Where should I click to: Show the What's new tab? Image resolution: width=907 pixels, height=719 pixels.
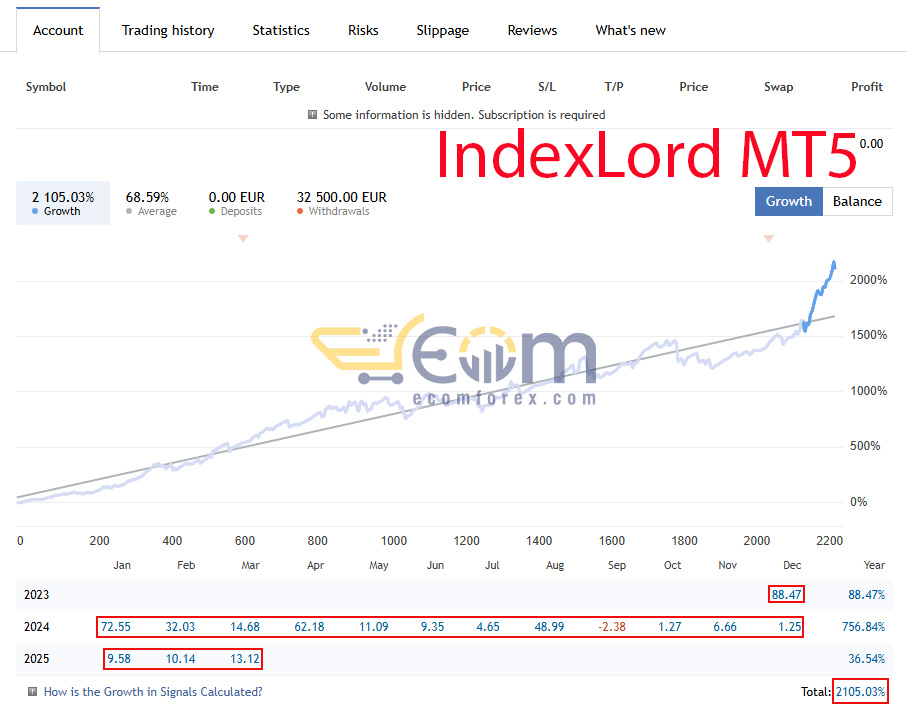pyautogui.click(x=631, y=30)
